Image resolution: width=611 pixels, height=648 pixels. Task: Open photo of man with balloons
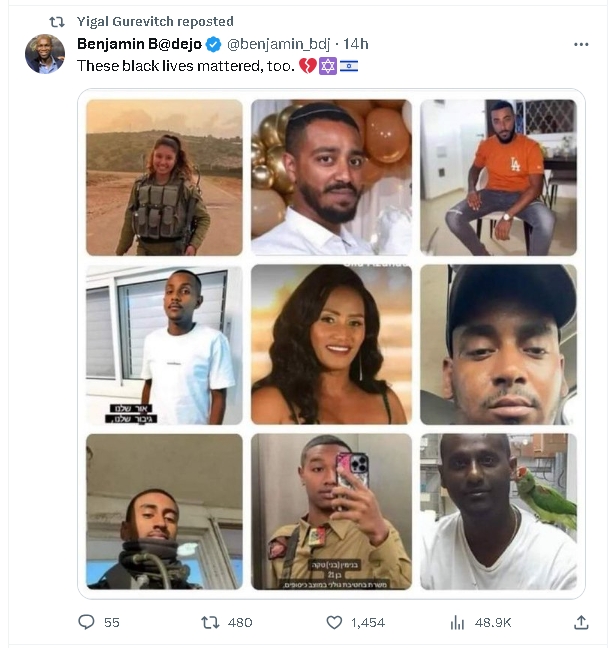click(331, 177)
